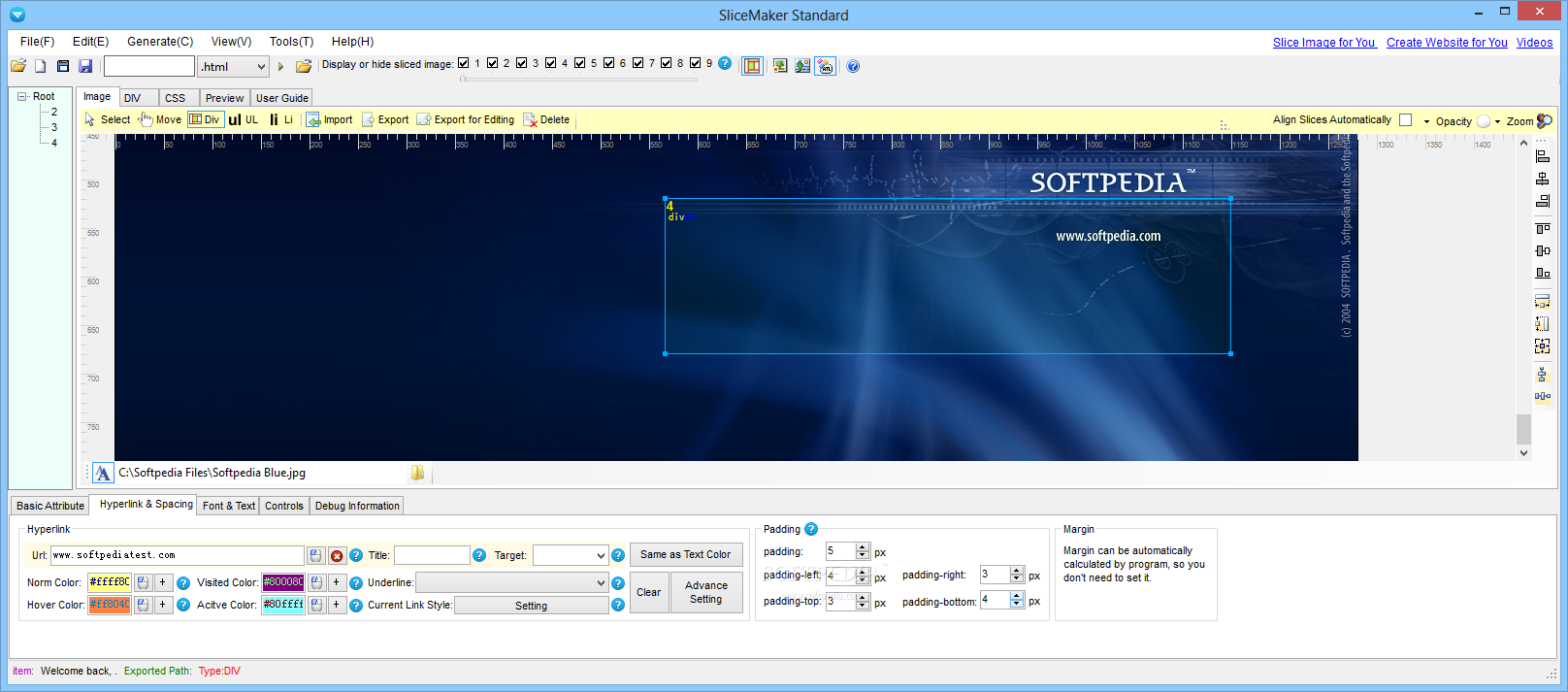1568x692 pixels.
Task: Choose the Select arrow tool
Action: [107, 119]
